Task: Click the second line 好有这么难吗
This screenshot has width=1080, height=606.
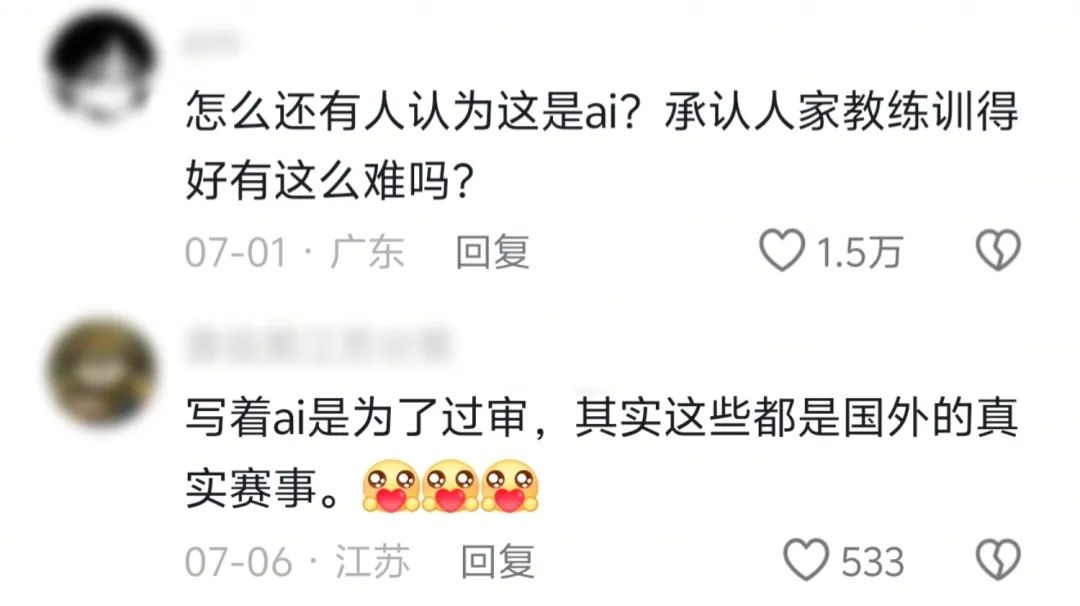Action: pos(330,181)
